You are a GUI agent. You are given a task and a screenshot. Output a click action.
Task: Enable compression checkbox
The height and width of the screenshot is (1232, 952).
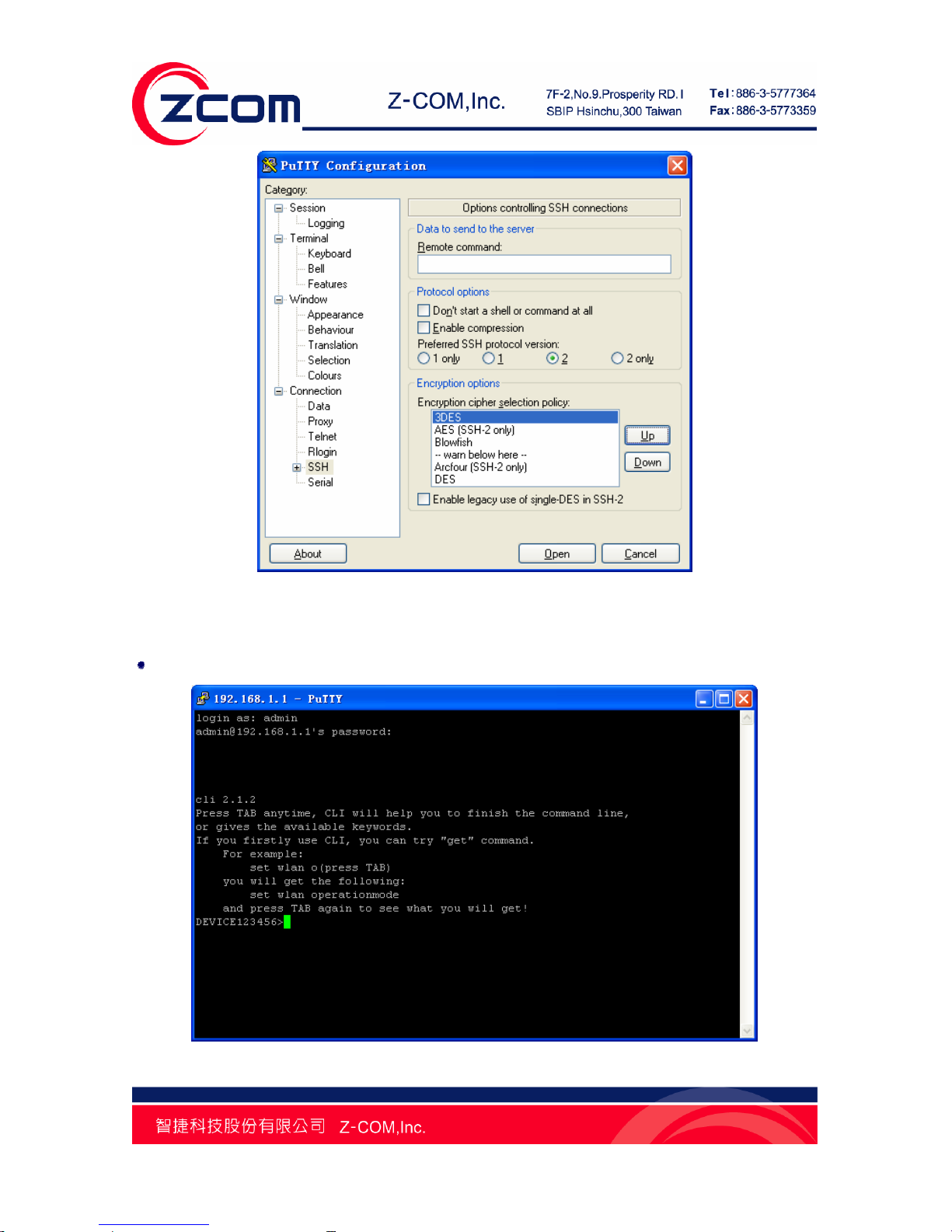click(x=424, y=327)
